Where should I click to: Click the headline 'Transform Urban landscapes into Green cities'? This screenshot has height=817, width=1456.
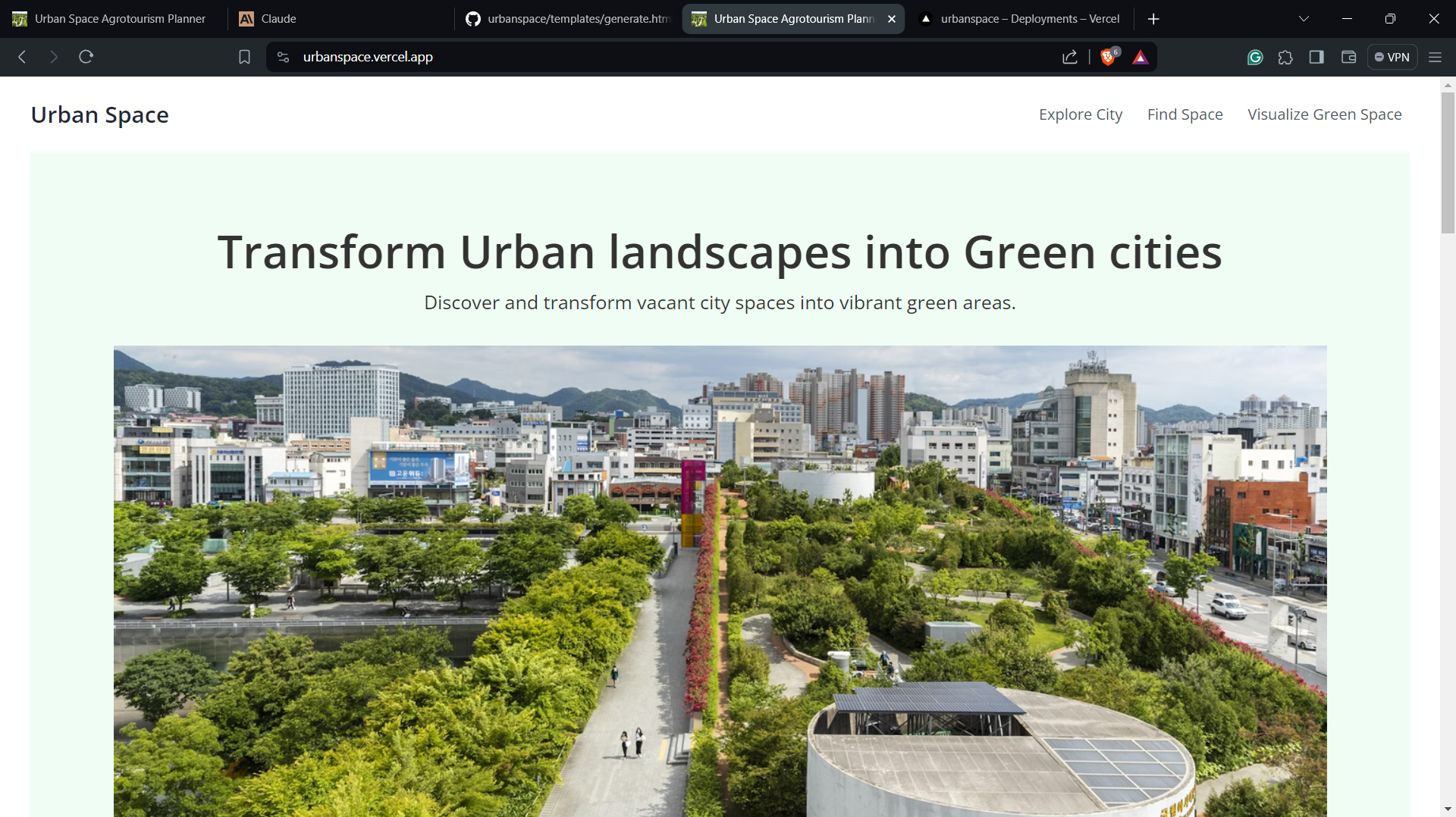720,252
